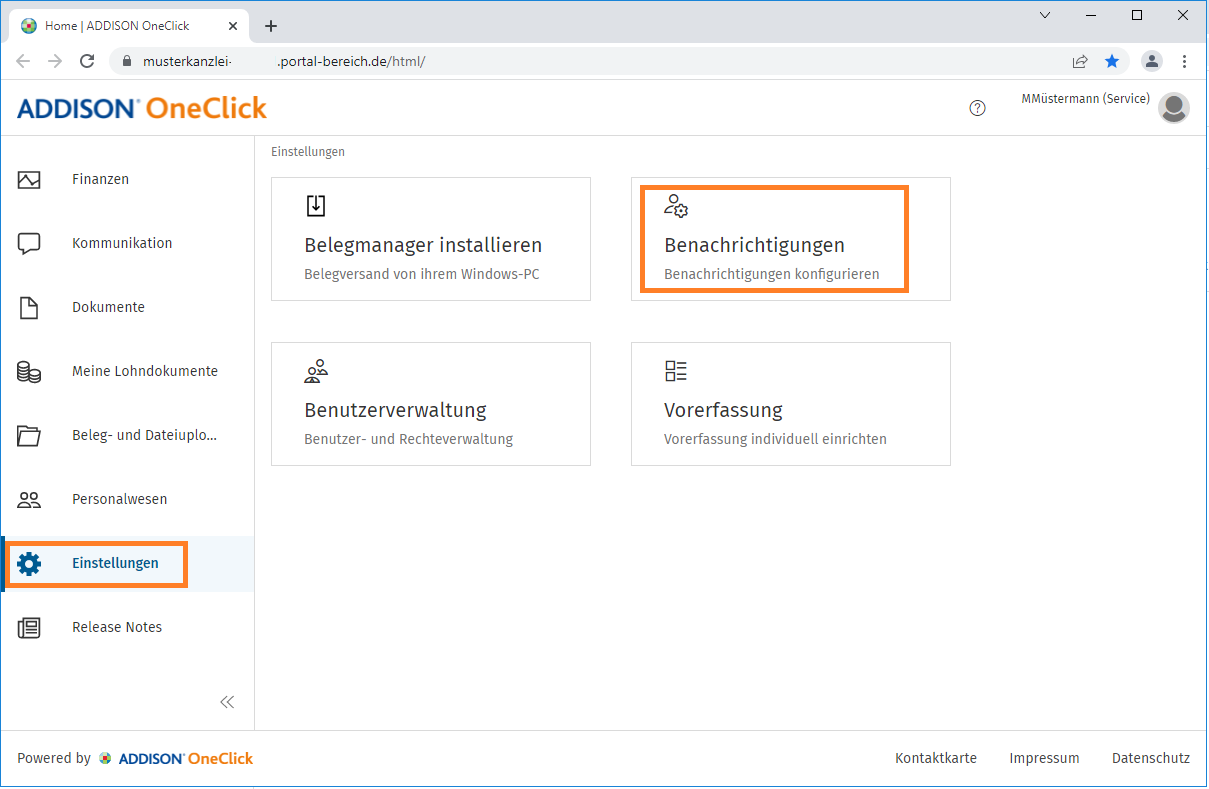The image size is (1209, 789).
Task: Go to Kommunikation in the sidebar
Action: (x=122, y=244)
